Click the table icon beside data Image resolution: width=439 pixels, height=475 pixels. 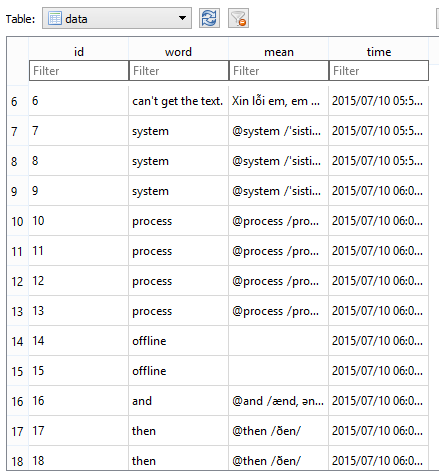[x=55, y=18]
